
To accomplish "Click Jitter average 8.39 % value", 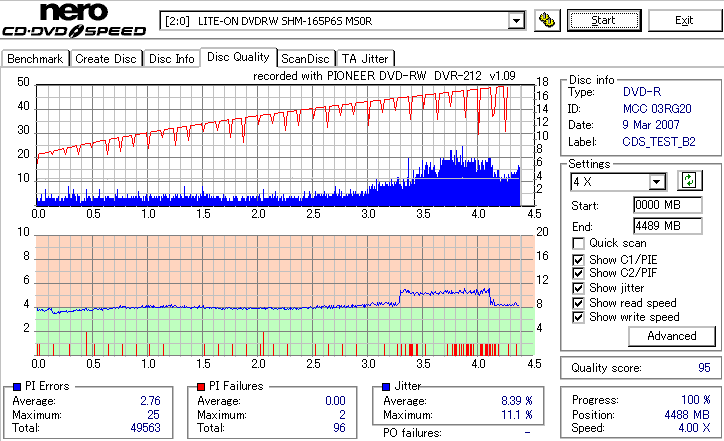I will pyautogui.click(x=517, y=401).
